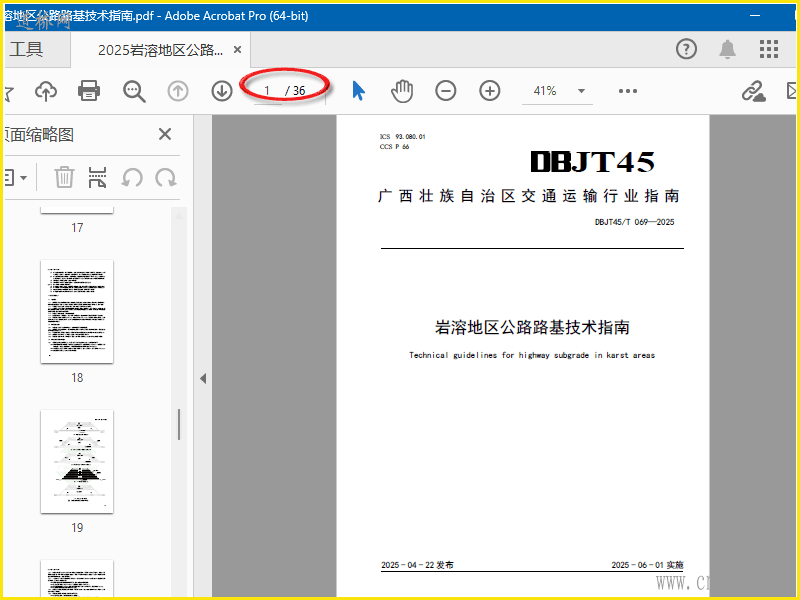
Task: Click the thumbnail panel scrollbar handle
Action: [x=179, y=424]
